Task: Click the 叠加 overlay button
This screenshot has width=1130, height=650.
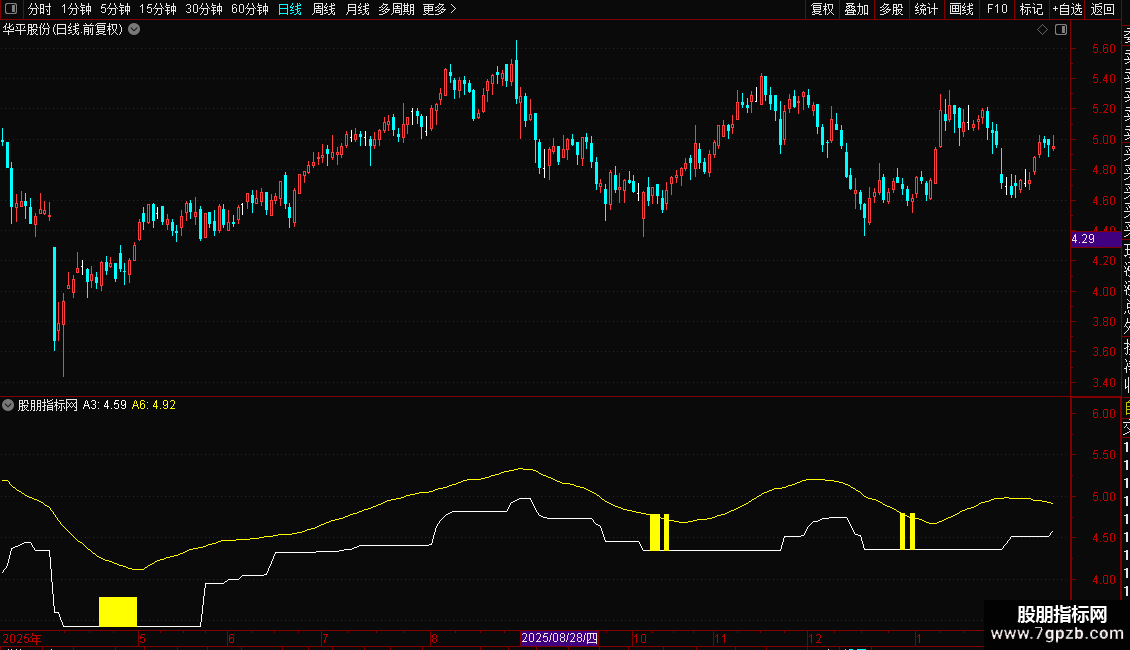Action: pyautogui.click(x=856, y=9)
